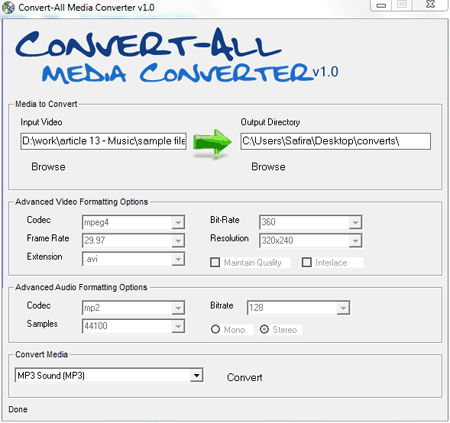Click the Input Video path field
Screen dimensions: 450x423
click(103, 141)
